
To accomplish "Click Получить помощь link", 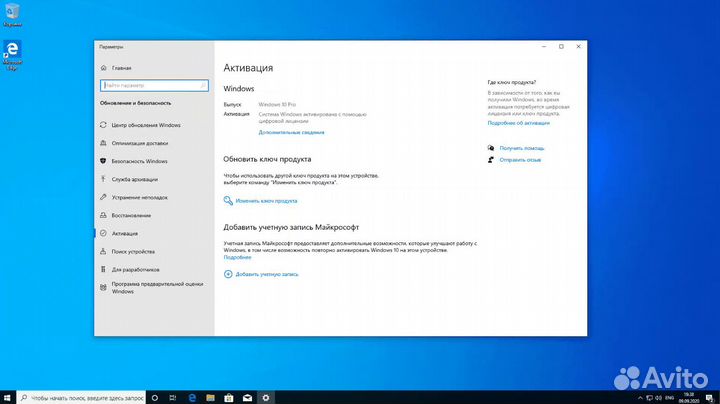I will (x=522, y=148).
